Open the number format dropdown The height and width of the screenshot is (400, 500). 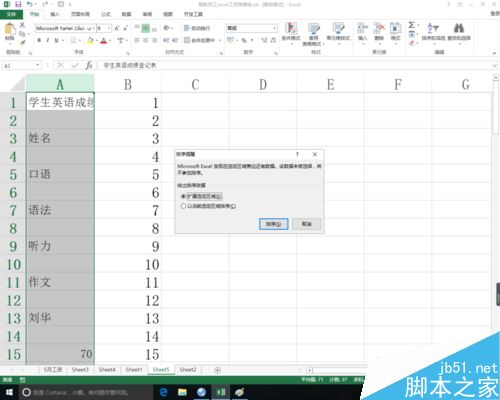point(274,28)
